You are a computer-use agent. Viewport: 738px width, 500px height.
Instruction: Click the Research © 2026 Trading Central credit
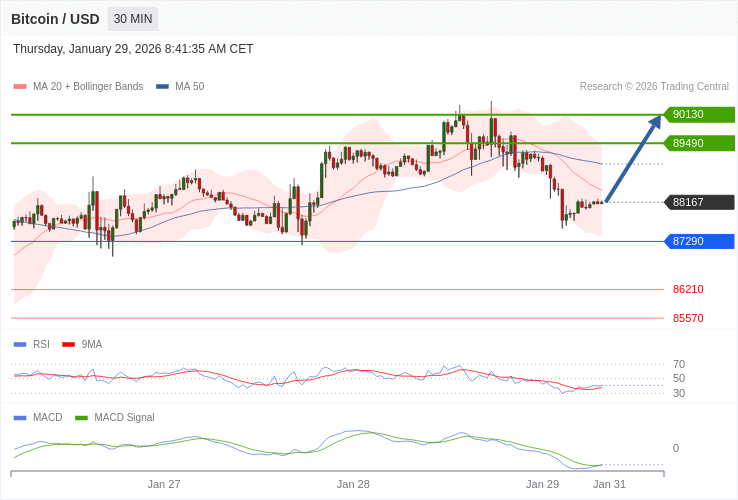pyautogui.click(x=654, y=87)
